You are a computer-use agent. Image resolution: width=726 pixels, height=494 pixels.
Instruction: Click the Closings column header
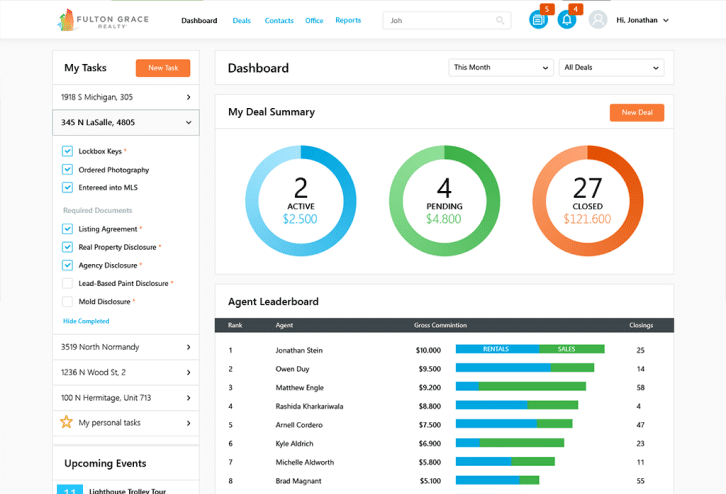[x=641, y=325]
